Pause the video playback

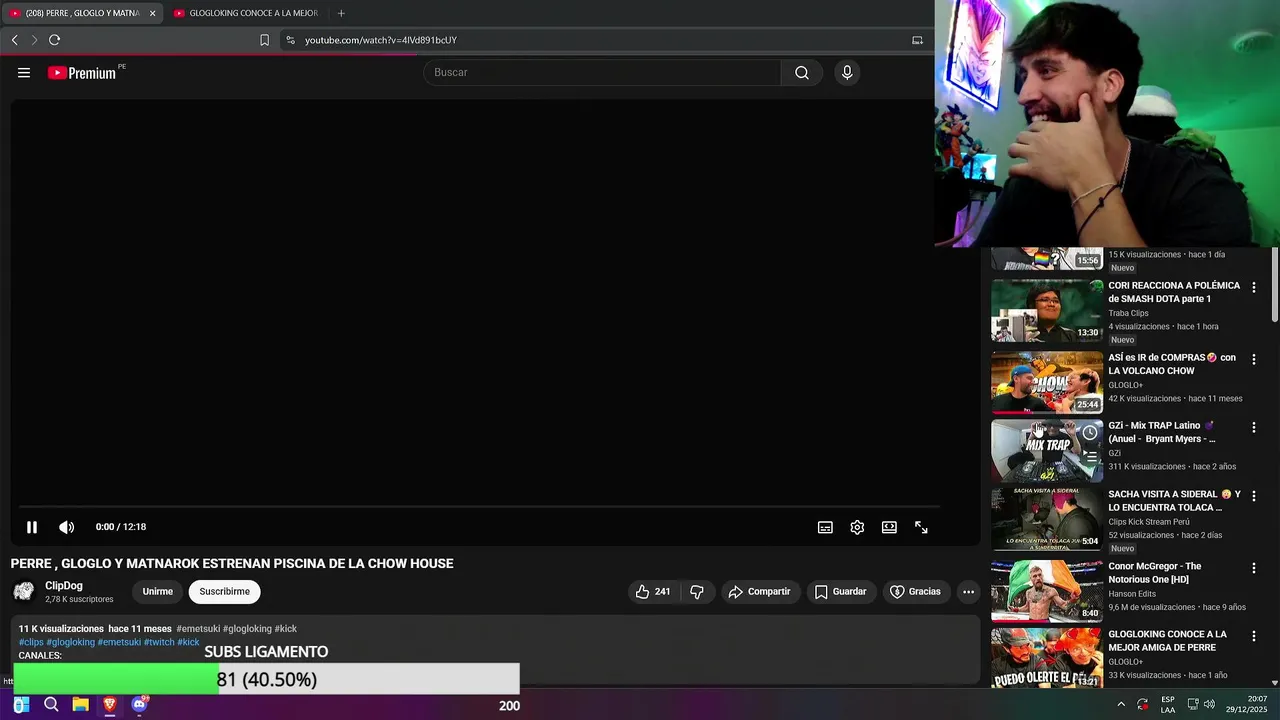tap(32, 527)
